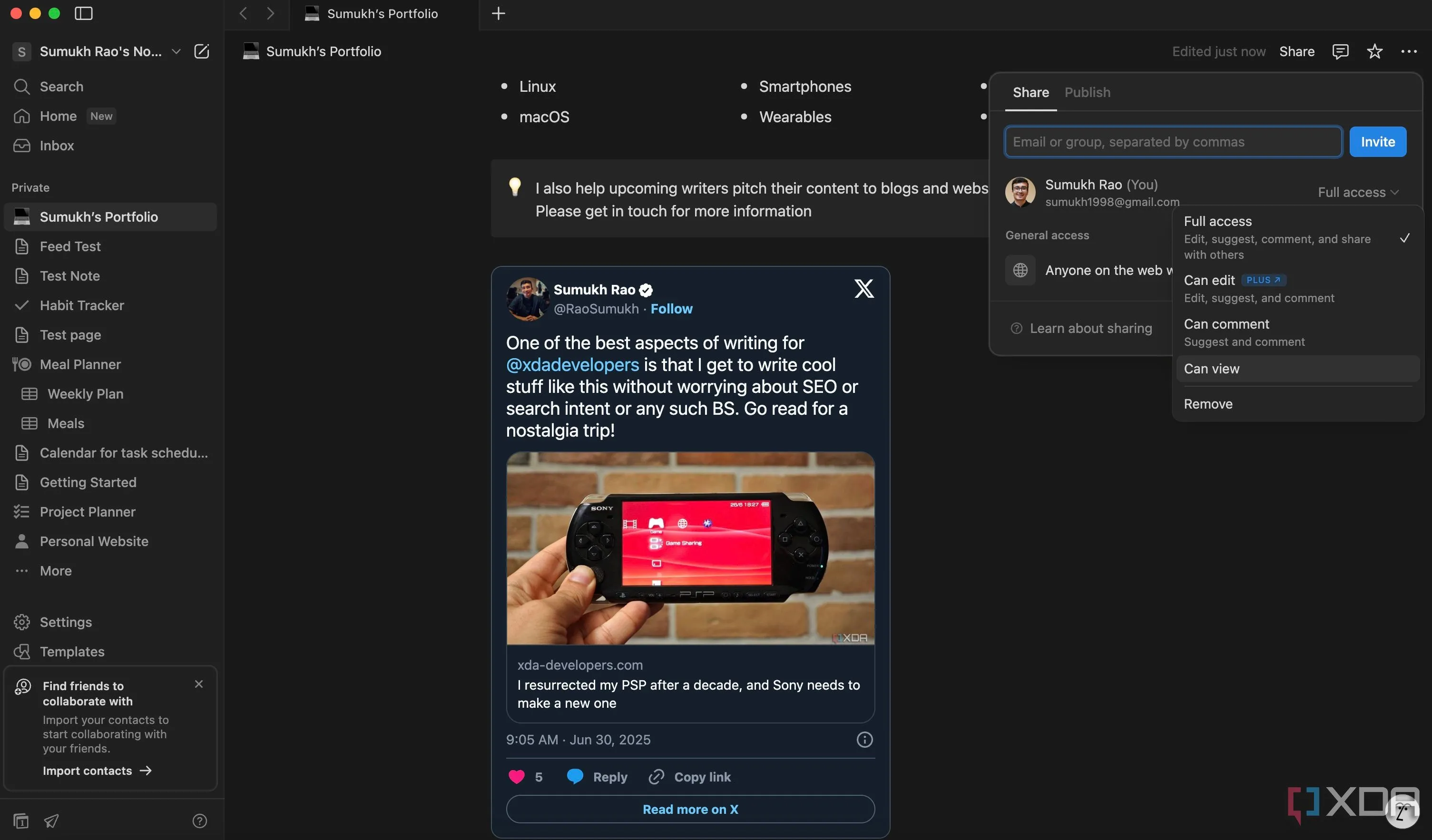Open the three-dot page options menu
The height and width of the screenshot is (840, 1432).
(1408, 51)
